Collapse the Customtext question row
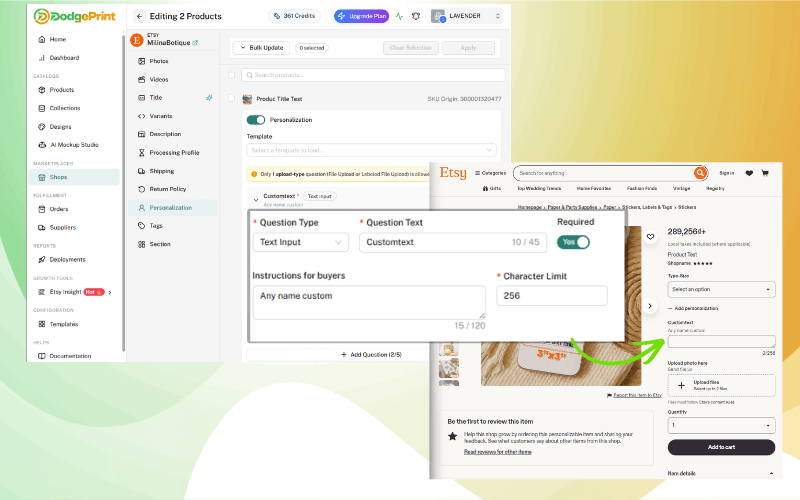The height and width of the screenshot is (500, 800). (x=256, y=200)
